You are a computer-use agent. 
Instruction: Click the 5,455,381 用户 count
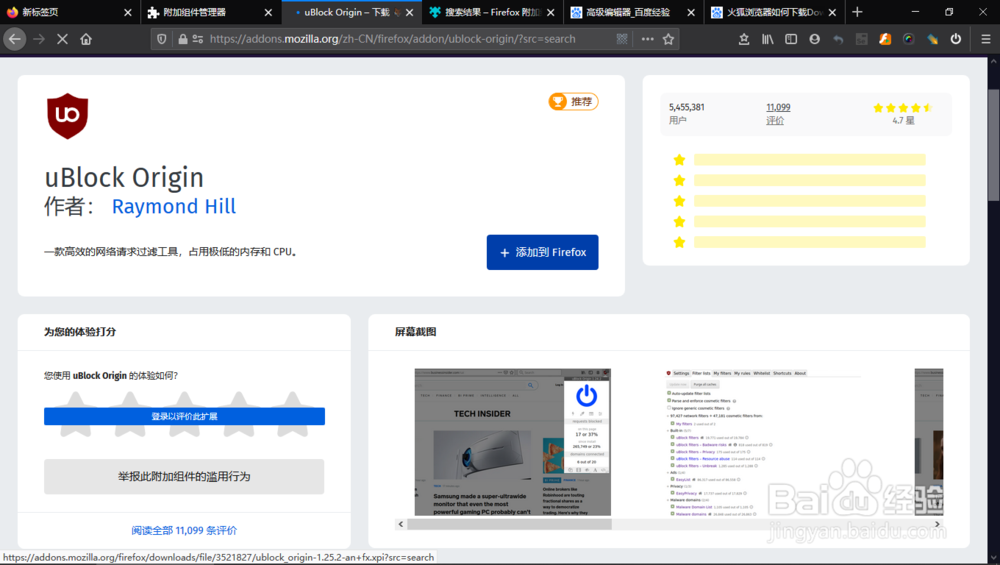point(686,114)
